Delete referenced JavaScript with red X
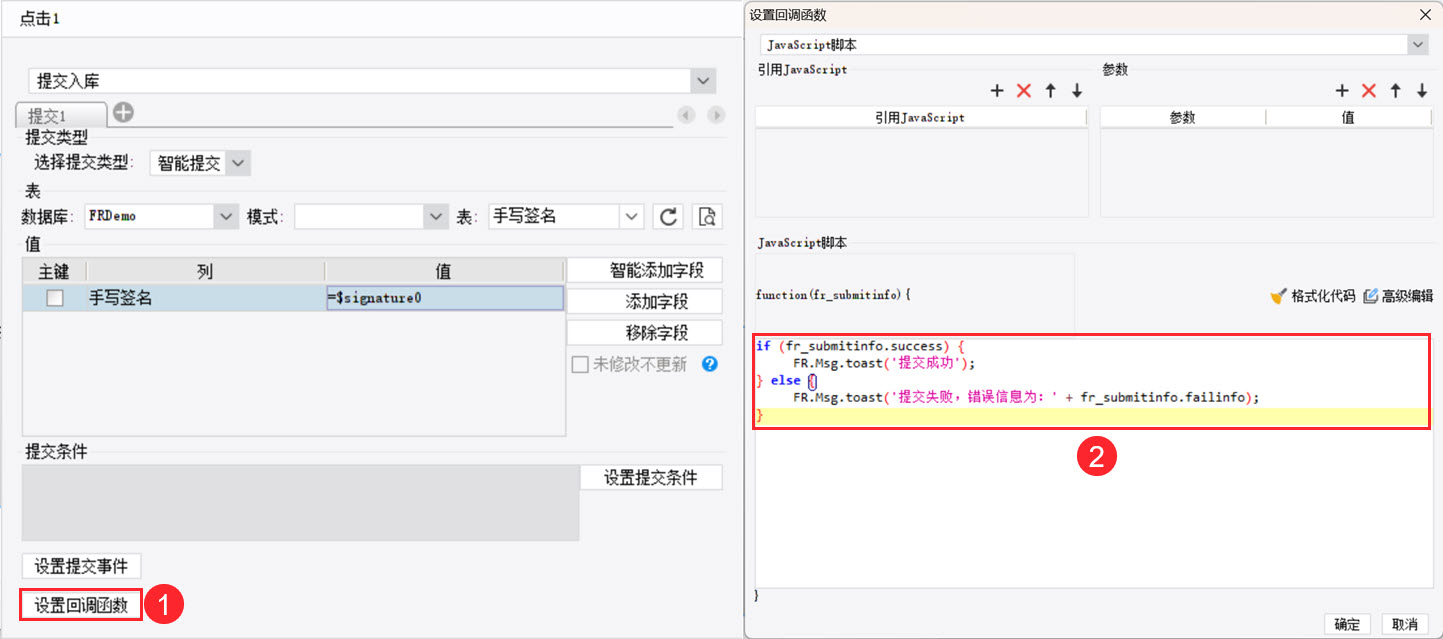Image resolution: width=1443 pixels, height=639 pixels. (x=1024, y=91)
